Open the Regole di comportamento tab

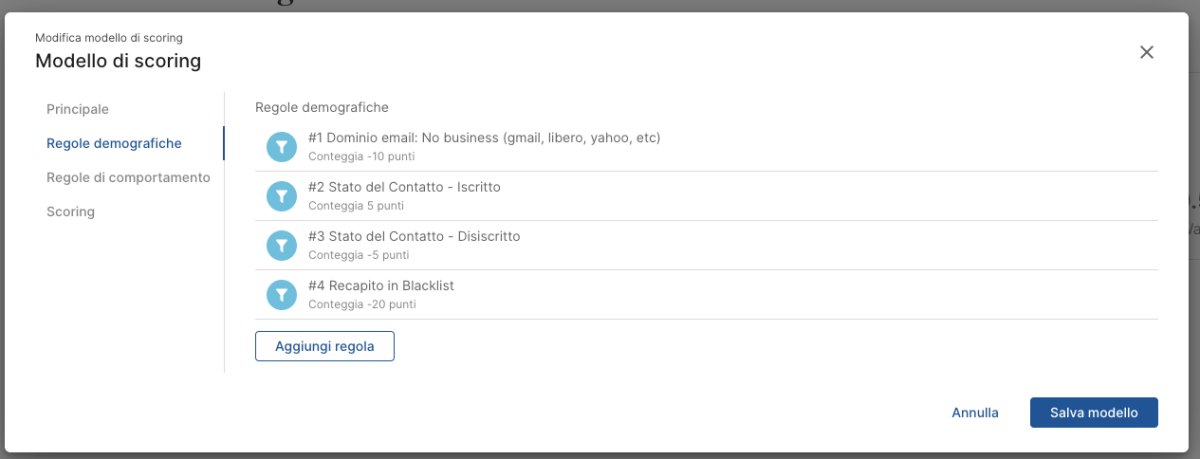point(128,177)
